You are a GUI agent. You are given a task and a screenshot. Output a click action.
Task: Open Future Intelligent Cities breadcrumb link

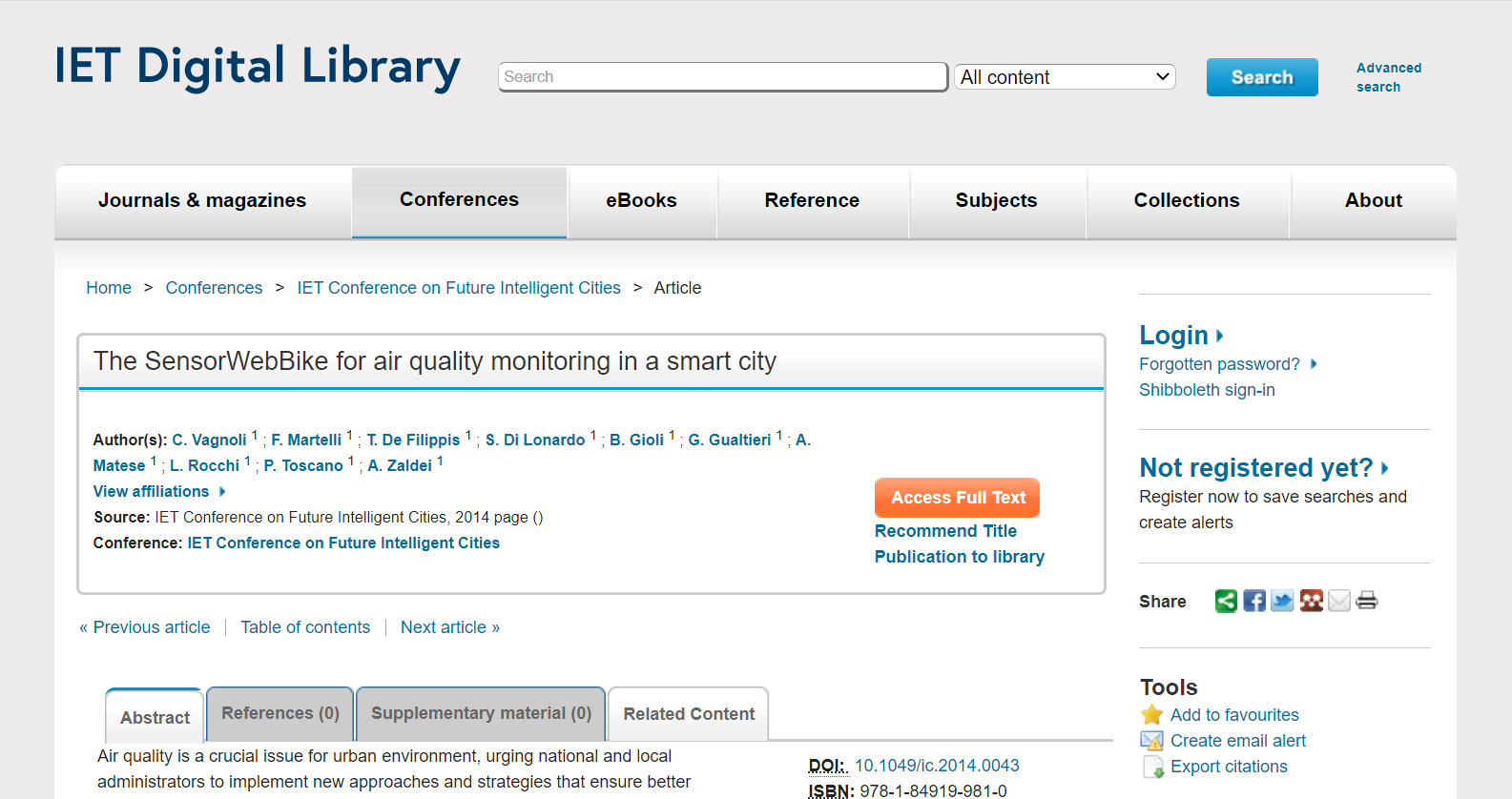(459, 288)
